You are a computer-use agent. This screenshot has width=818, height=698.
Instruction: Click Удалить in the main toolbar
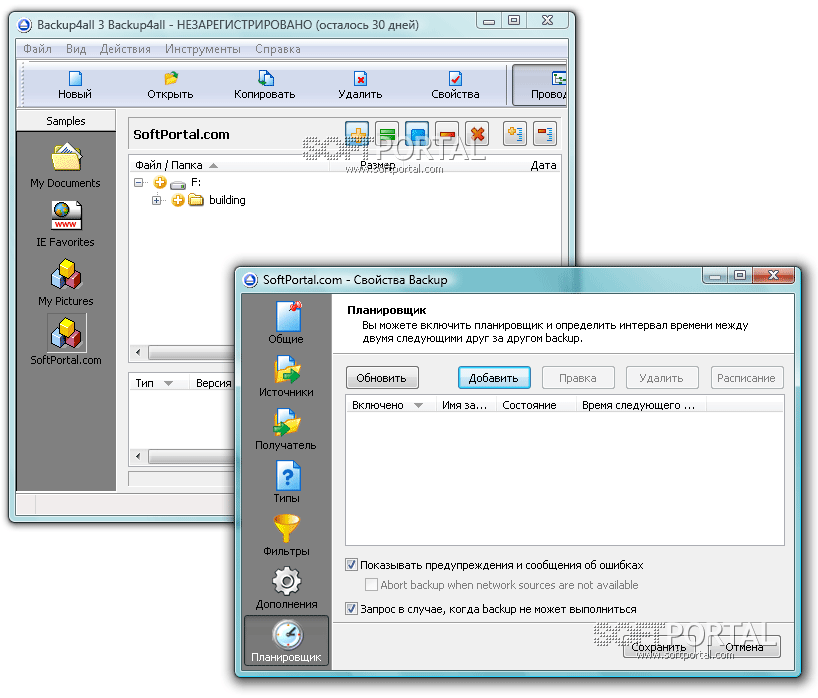[360, 86]
